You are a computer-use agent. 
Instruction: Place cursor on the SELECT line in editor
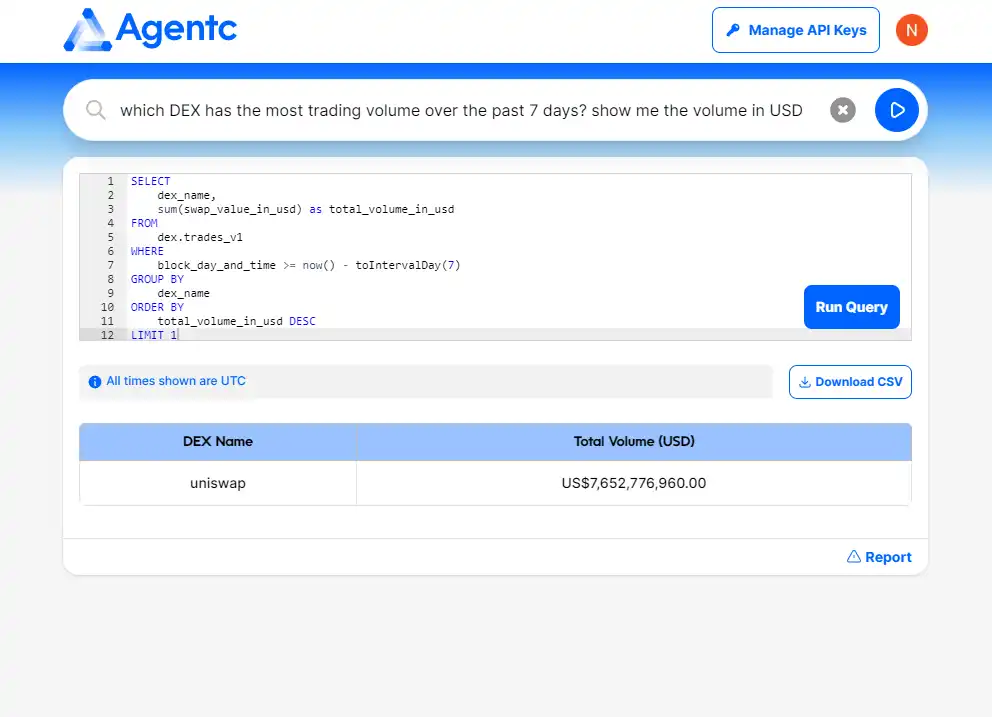tap(151, 181)
